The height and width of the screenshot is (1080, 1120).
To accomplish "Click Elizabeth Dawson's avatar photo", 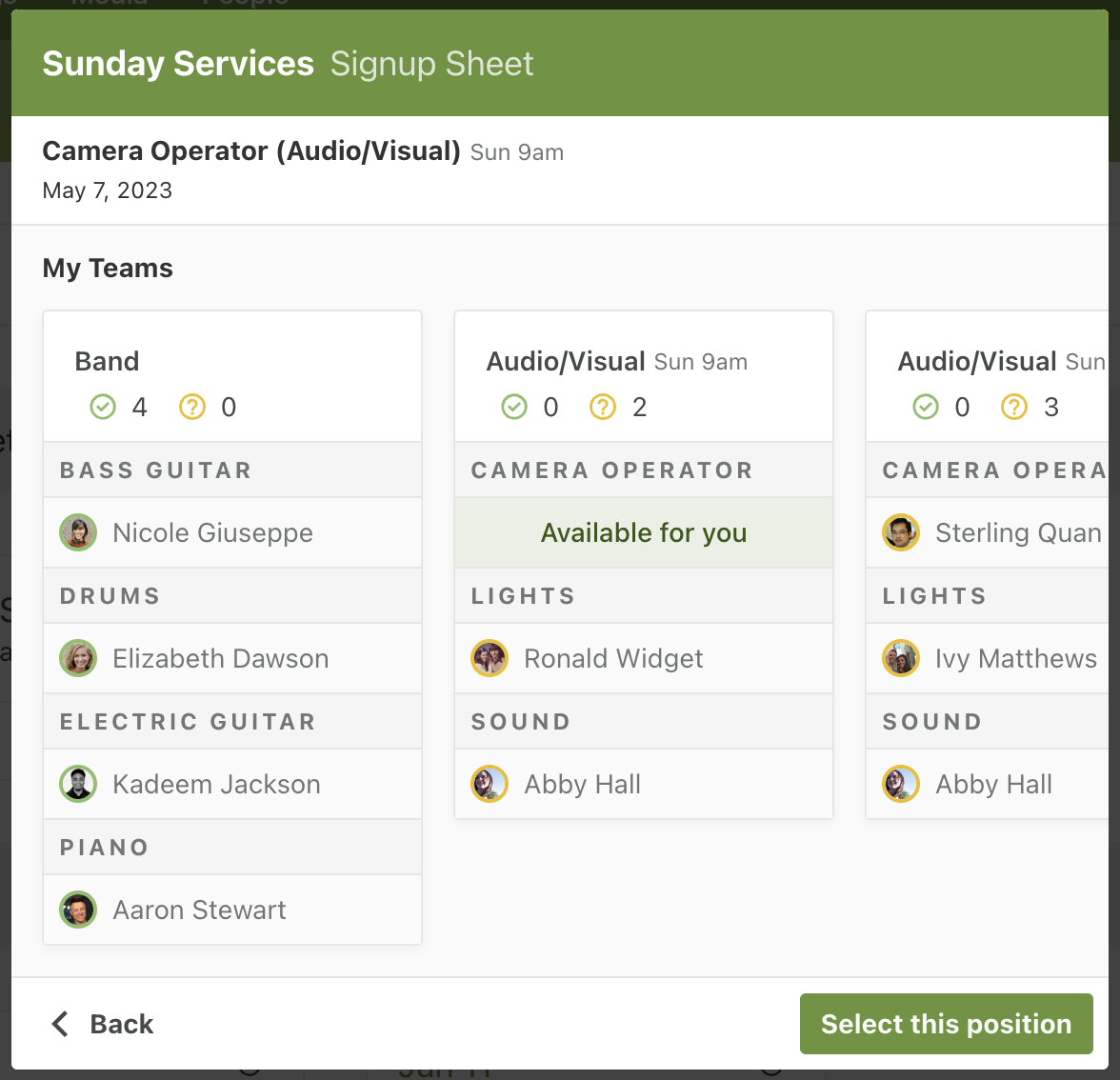I will click(78, 658).
